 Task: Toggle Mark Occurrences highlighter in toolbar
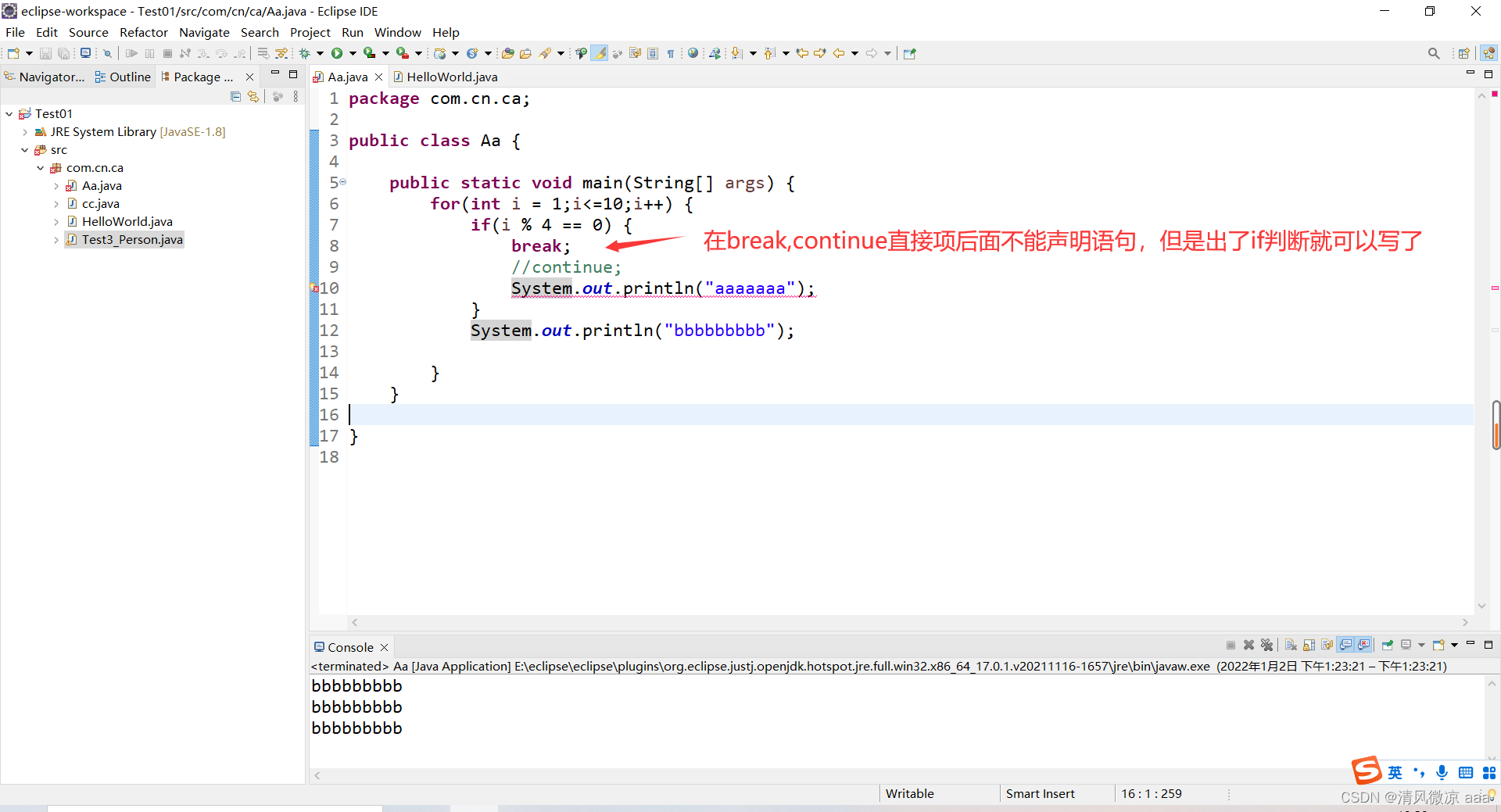coord(599,53)
